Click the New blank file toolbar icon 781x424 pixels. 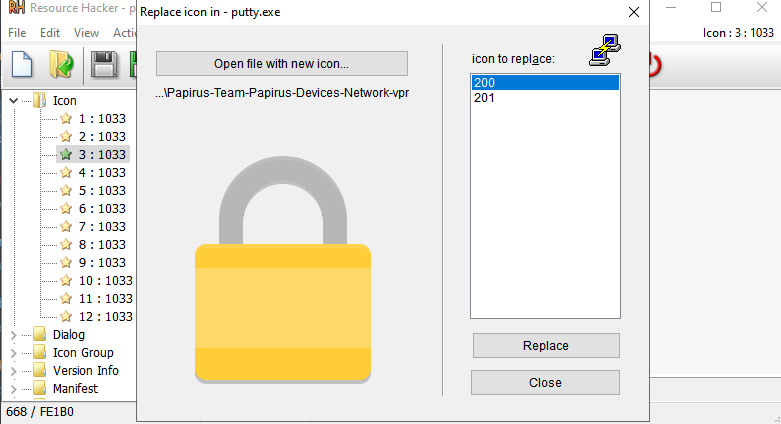click(x=22, y=66)
